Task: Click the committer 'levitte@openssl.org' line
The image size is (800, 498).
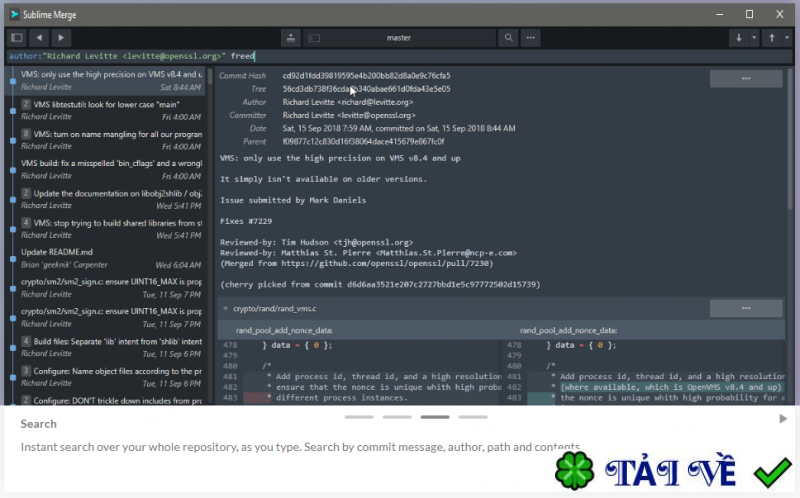Action: (349, 115)
